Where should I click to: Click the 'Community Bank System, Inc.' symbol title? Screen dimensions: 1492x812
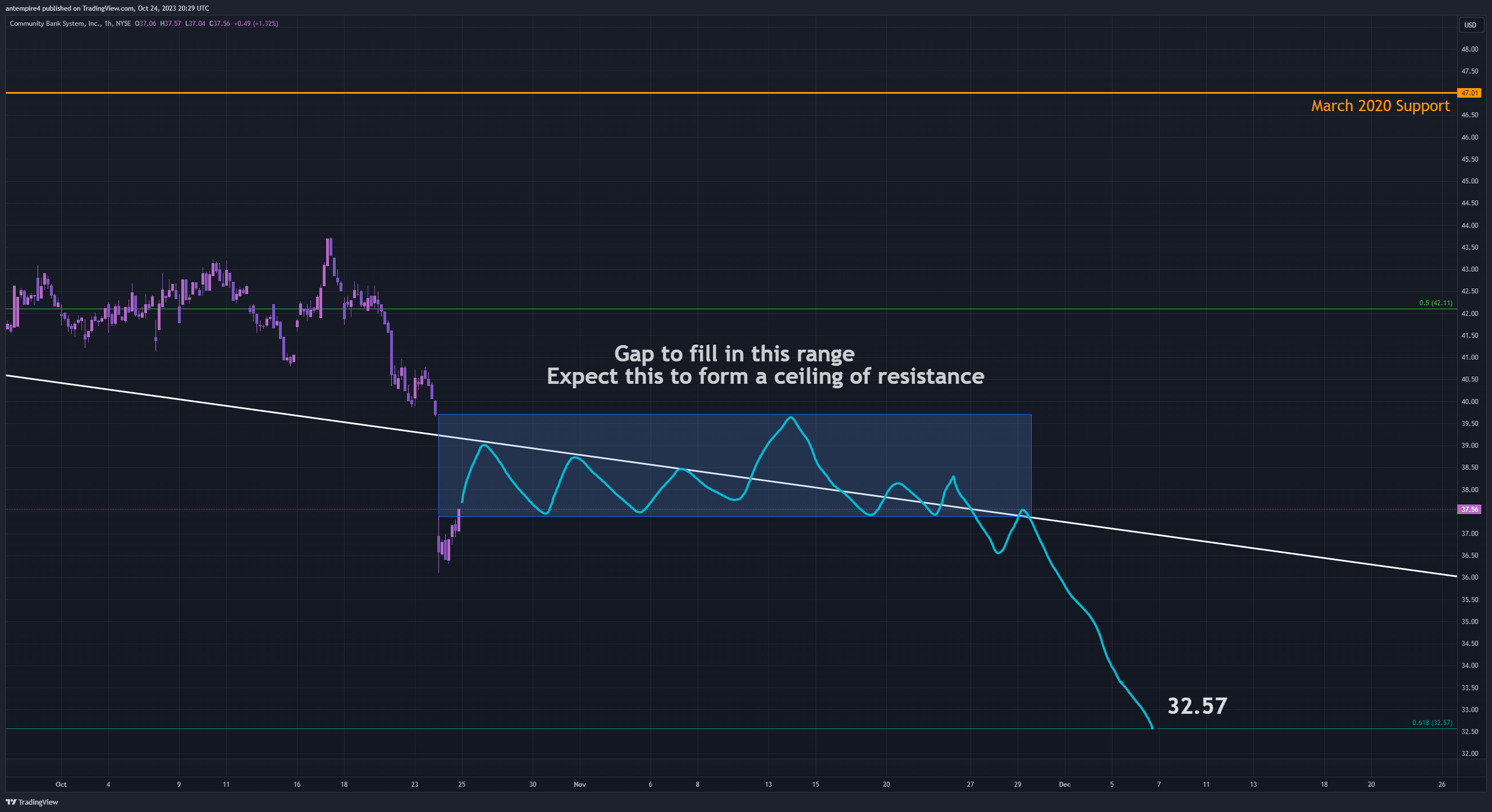tap(55, 24)
